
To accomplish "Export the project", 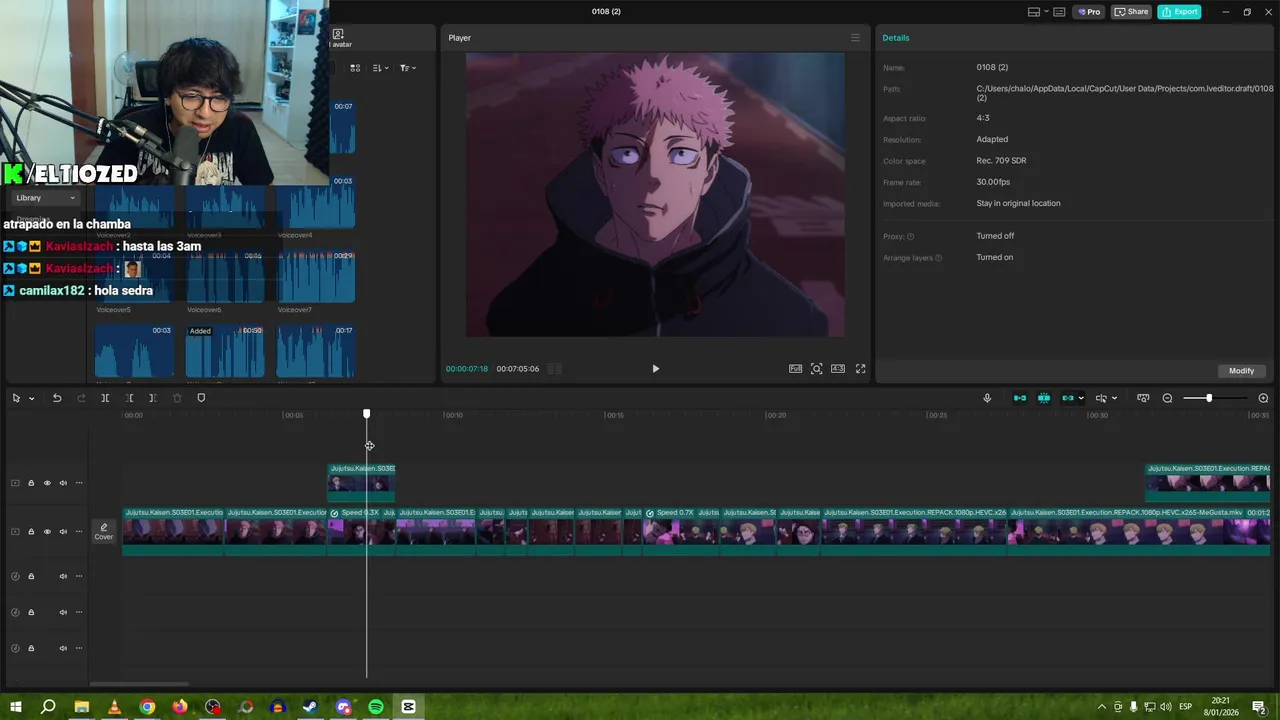I will click(1179, 12).
